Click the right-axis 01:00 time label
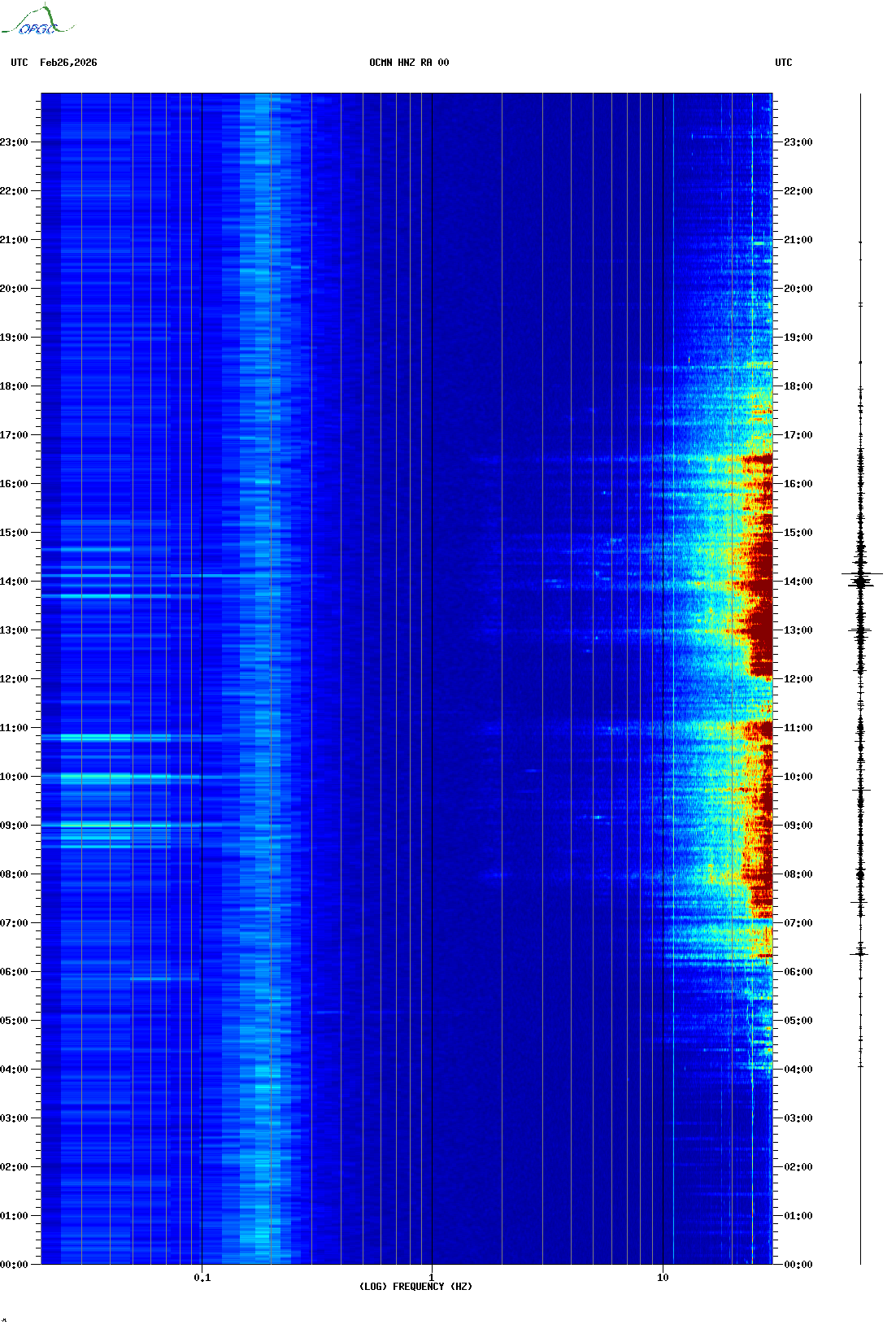896x1329 pixels. coord(798,1216)
